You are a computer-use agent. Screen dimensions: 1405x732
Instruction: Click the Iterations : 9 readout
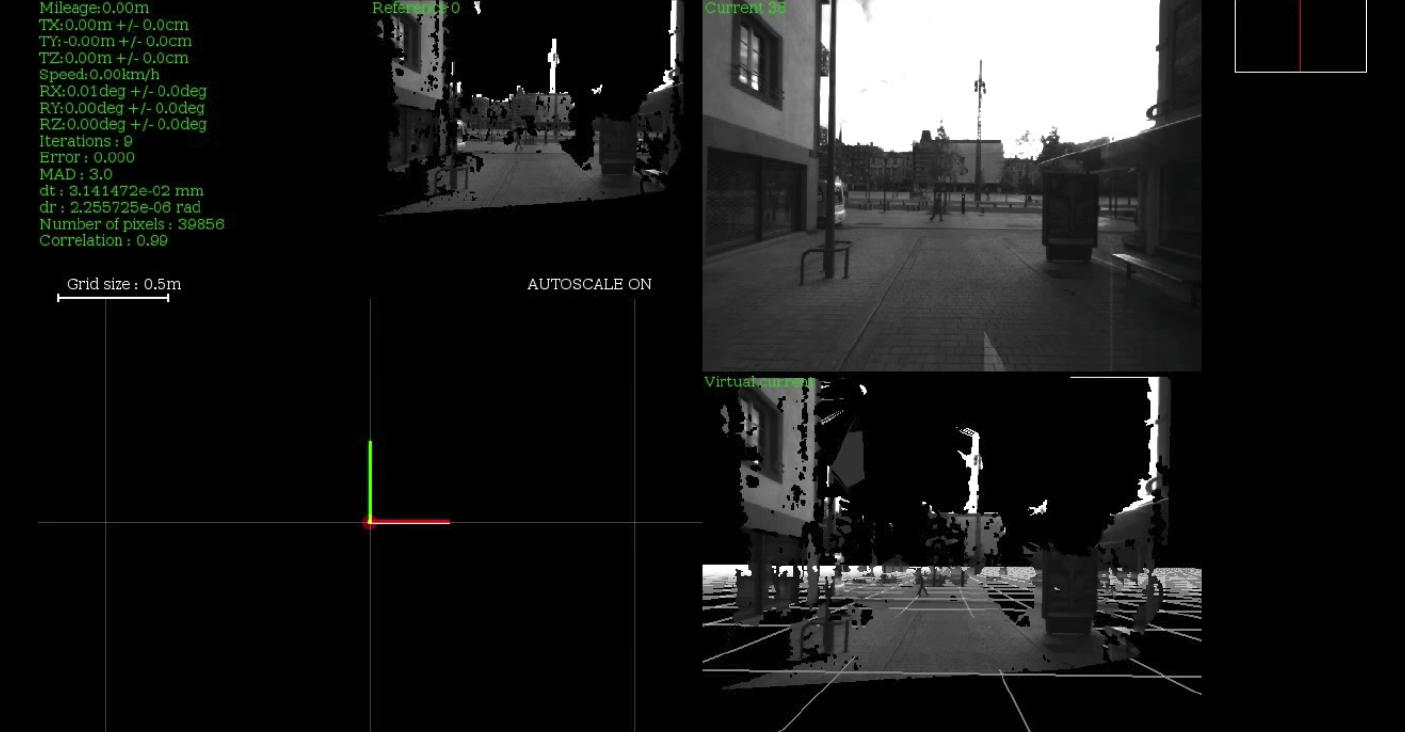click(86, 141)
